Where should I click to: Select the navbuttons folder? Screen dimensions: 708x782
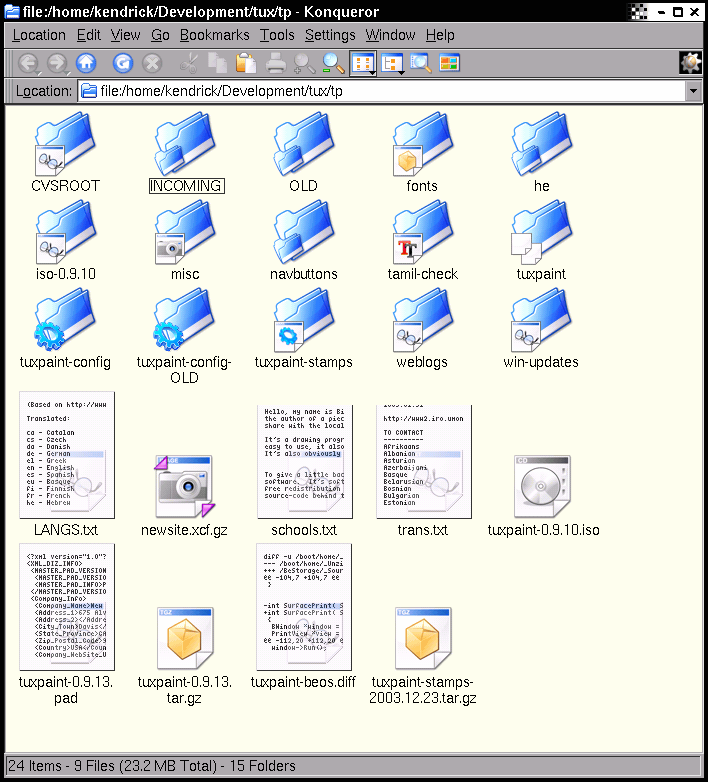point(304,240)
